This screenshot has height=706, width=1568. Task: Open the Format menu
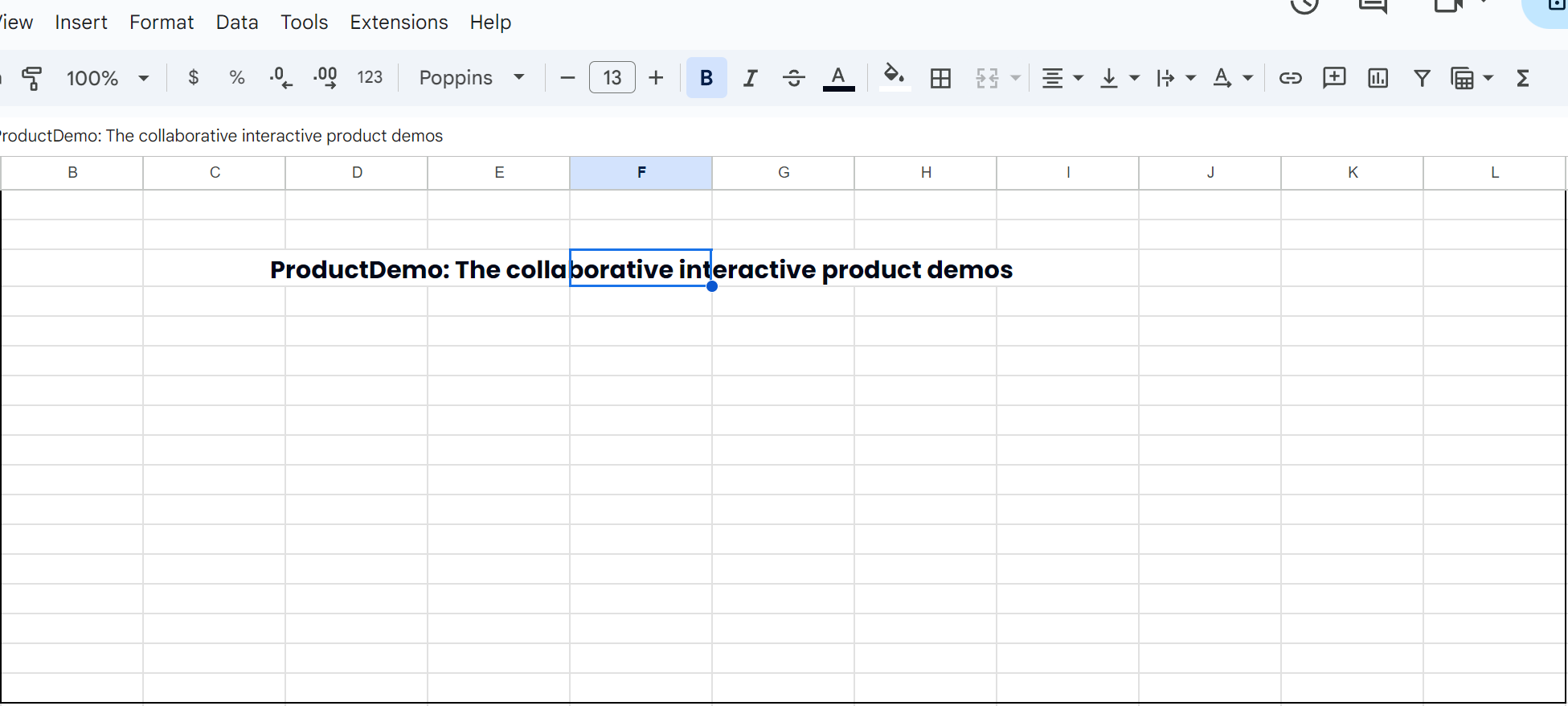(162, 23)
